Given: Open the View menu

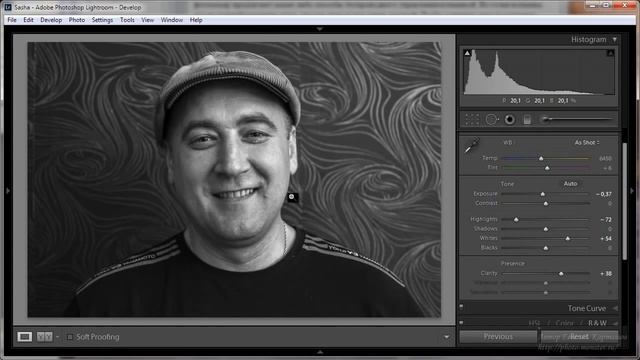Looking at the screenshot, I should (147, 20).
